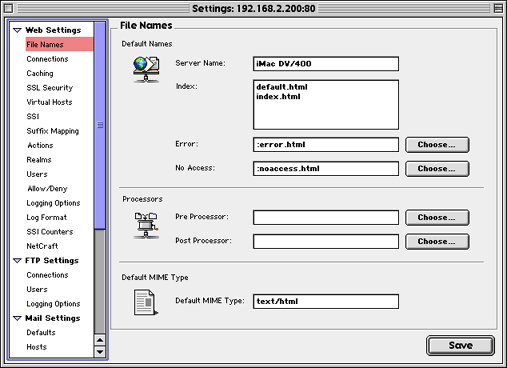Open the SSI settings entry
This screenshot has height=368, width=507.
pos(33,116)
